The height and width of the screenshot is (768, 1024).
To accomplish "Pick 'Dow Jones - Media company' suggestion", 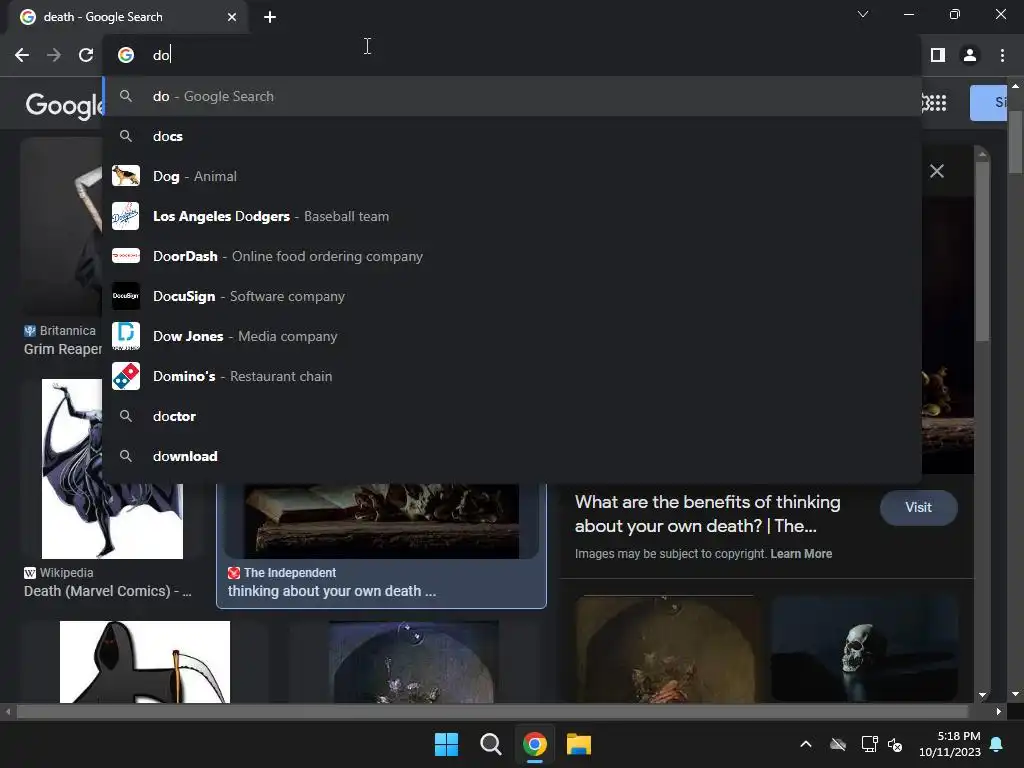I will [x=512, y=336].
